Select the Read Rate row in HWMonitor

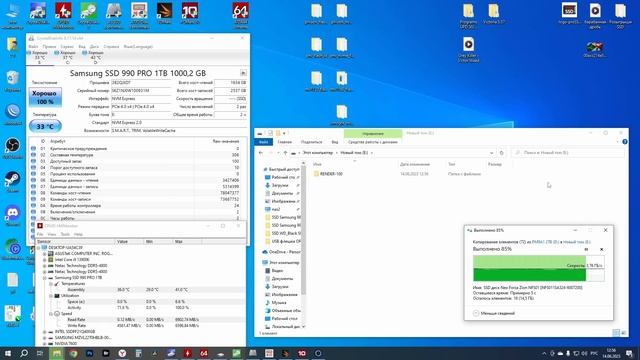[141, 320]
